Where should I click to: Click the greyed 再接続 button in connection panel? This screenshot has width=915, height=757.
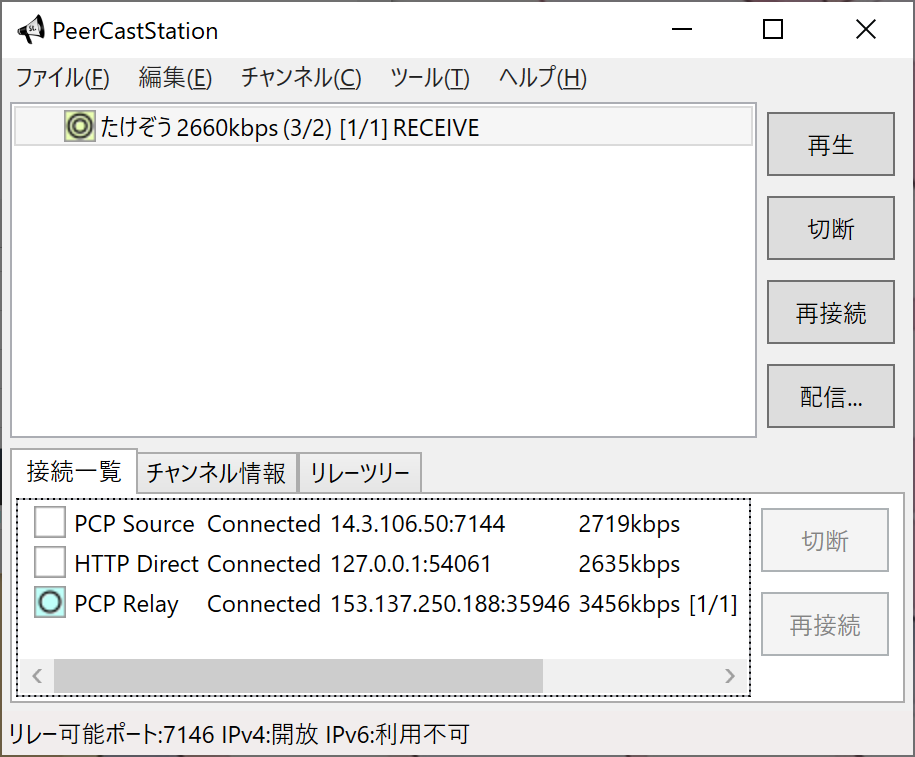(x=825, y=624)
